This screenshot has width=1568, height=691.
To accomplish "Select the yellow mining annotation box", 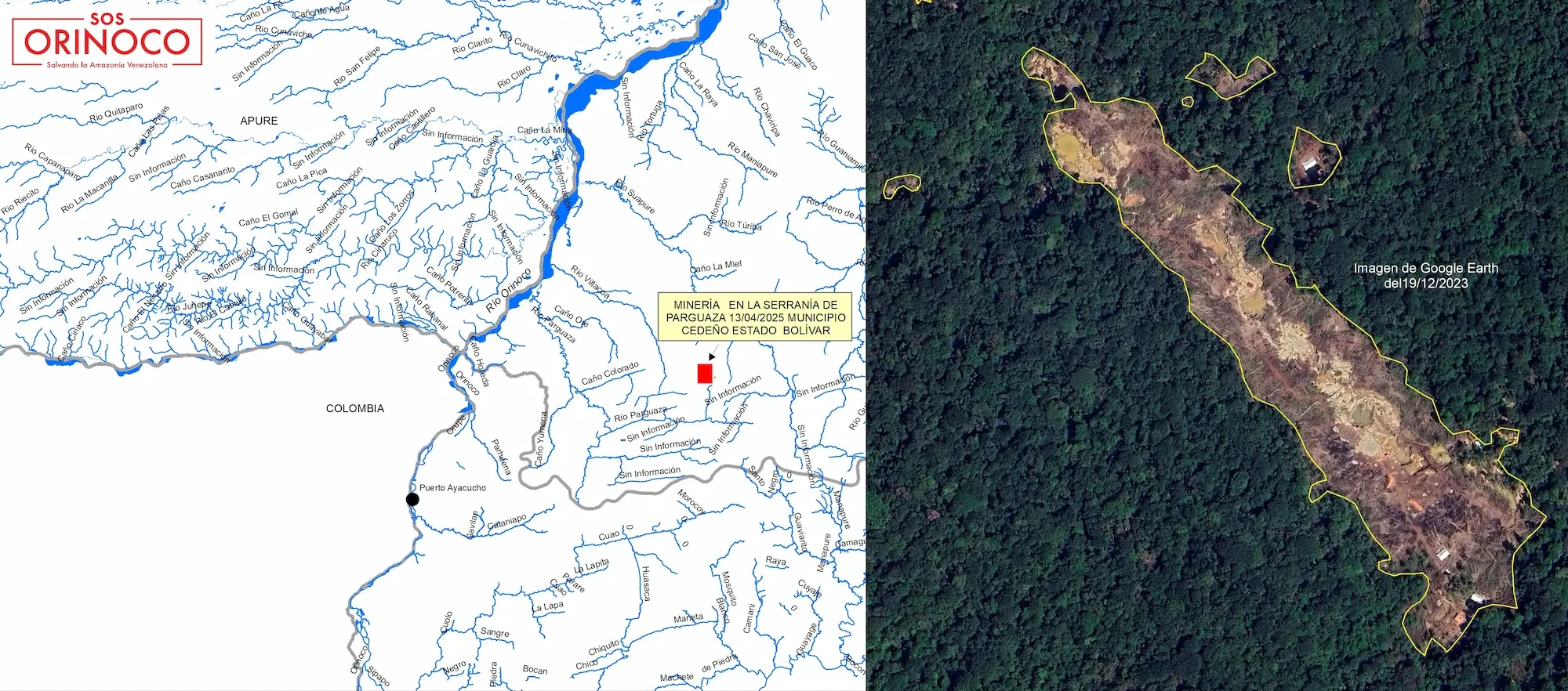I will pyautogui.click(x=755, y=317).
